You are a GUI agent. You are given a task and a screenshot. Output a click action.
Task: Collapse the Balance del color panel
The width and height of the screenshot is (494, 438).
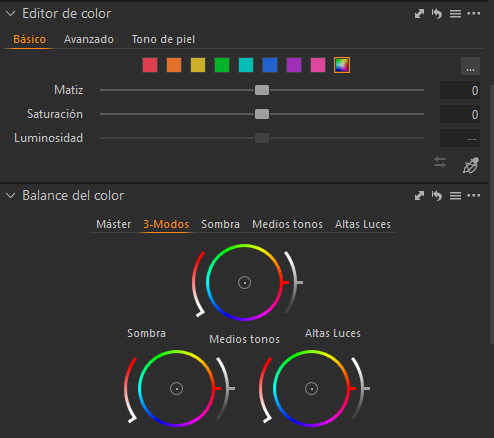[11, 196]
